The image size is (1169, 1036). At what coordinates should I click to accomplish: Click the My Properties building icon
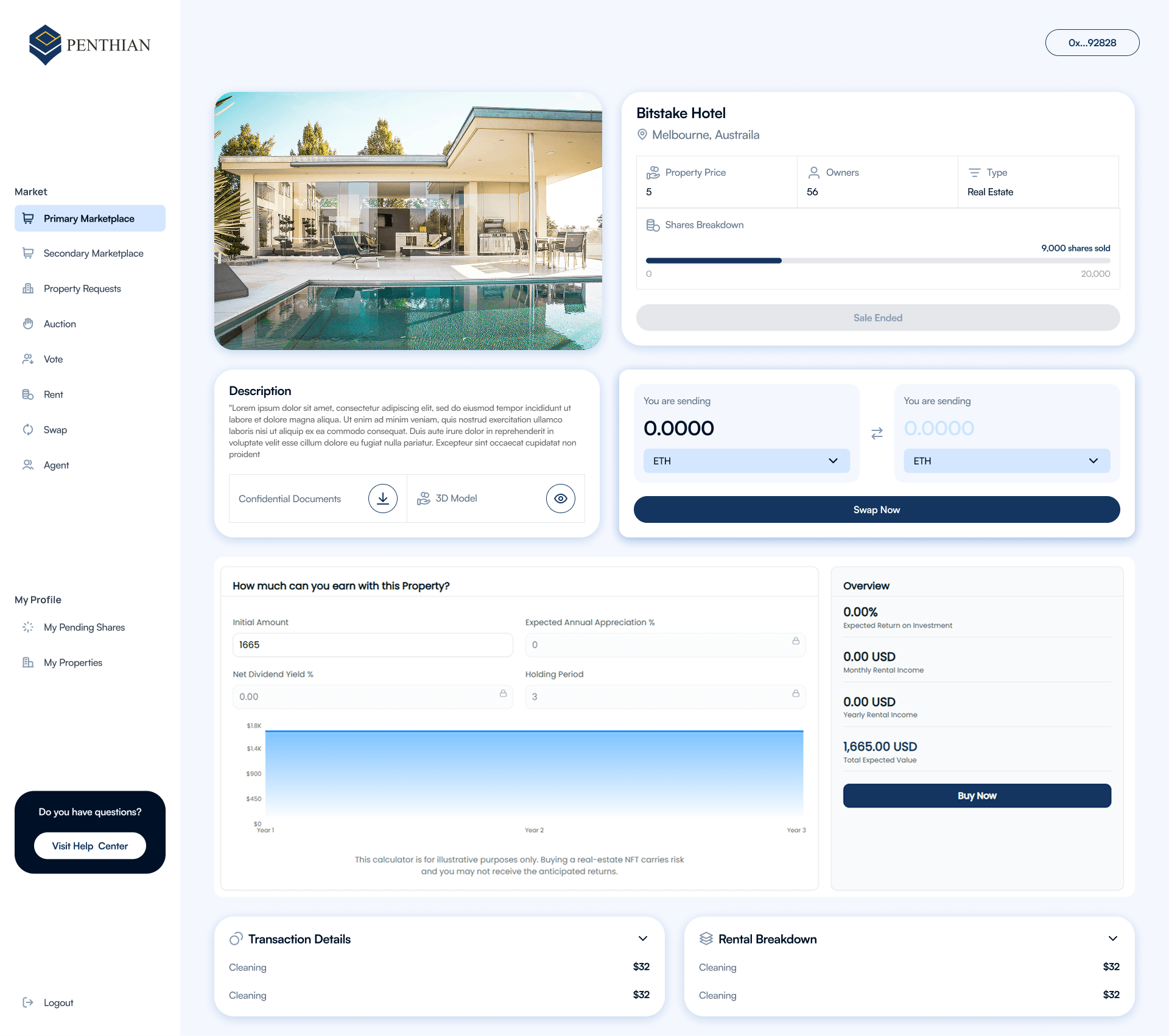[x=28, y=662]
